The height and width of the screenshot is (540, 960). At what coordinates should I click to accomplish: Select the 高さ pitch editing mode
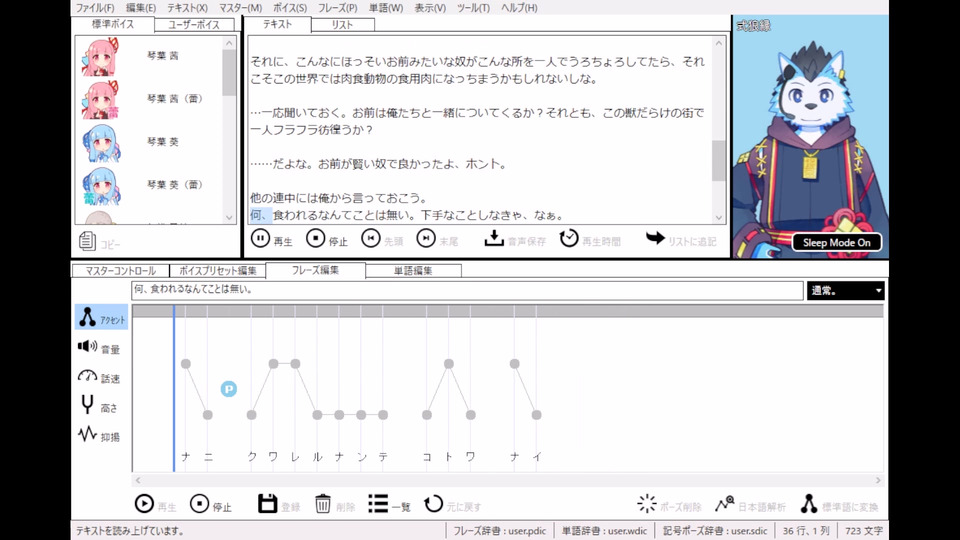pyautogui.click(x=99, y=406)
